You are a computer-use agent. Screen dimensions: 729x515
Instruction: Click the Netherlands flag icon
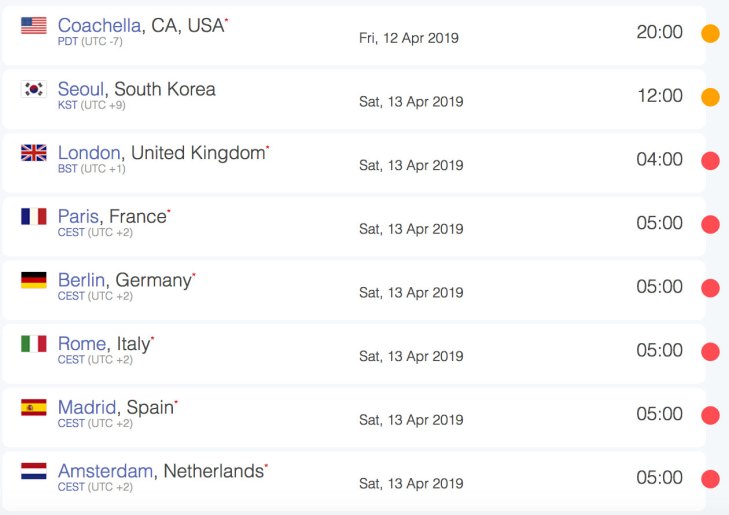pyautogui.click(x=34, y=471)
